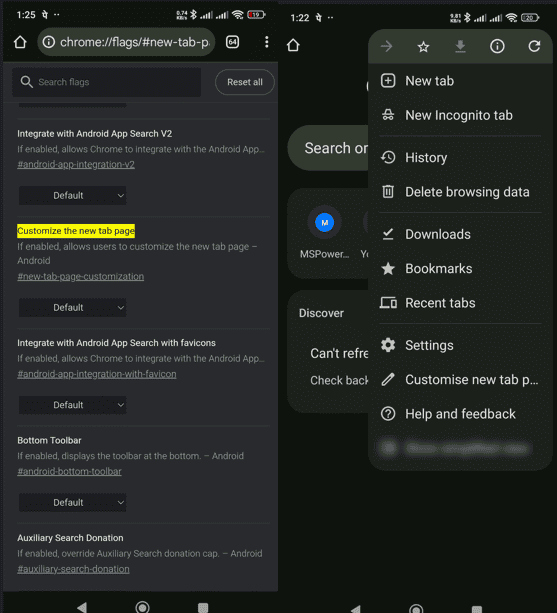557x613 pixels.
Task: Reload the page with refresh icon
Action: tap(534, 47)
